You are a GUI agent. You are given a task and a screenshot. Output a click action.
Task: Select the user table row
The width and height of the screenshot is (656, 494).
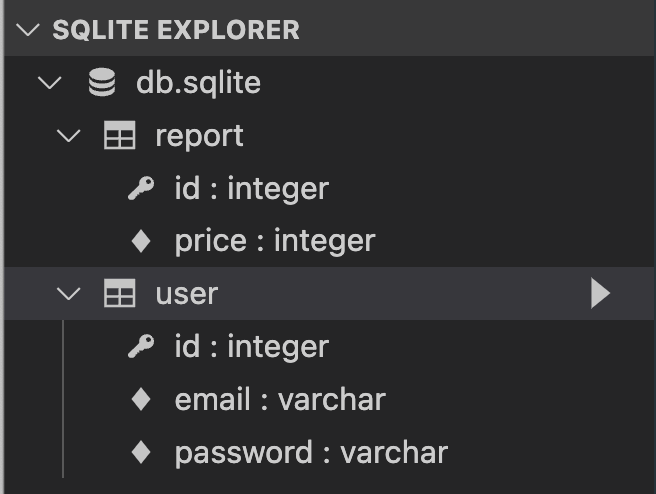pyautogui.click(x=329, y=293)
